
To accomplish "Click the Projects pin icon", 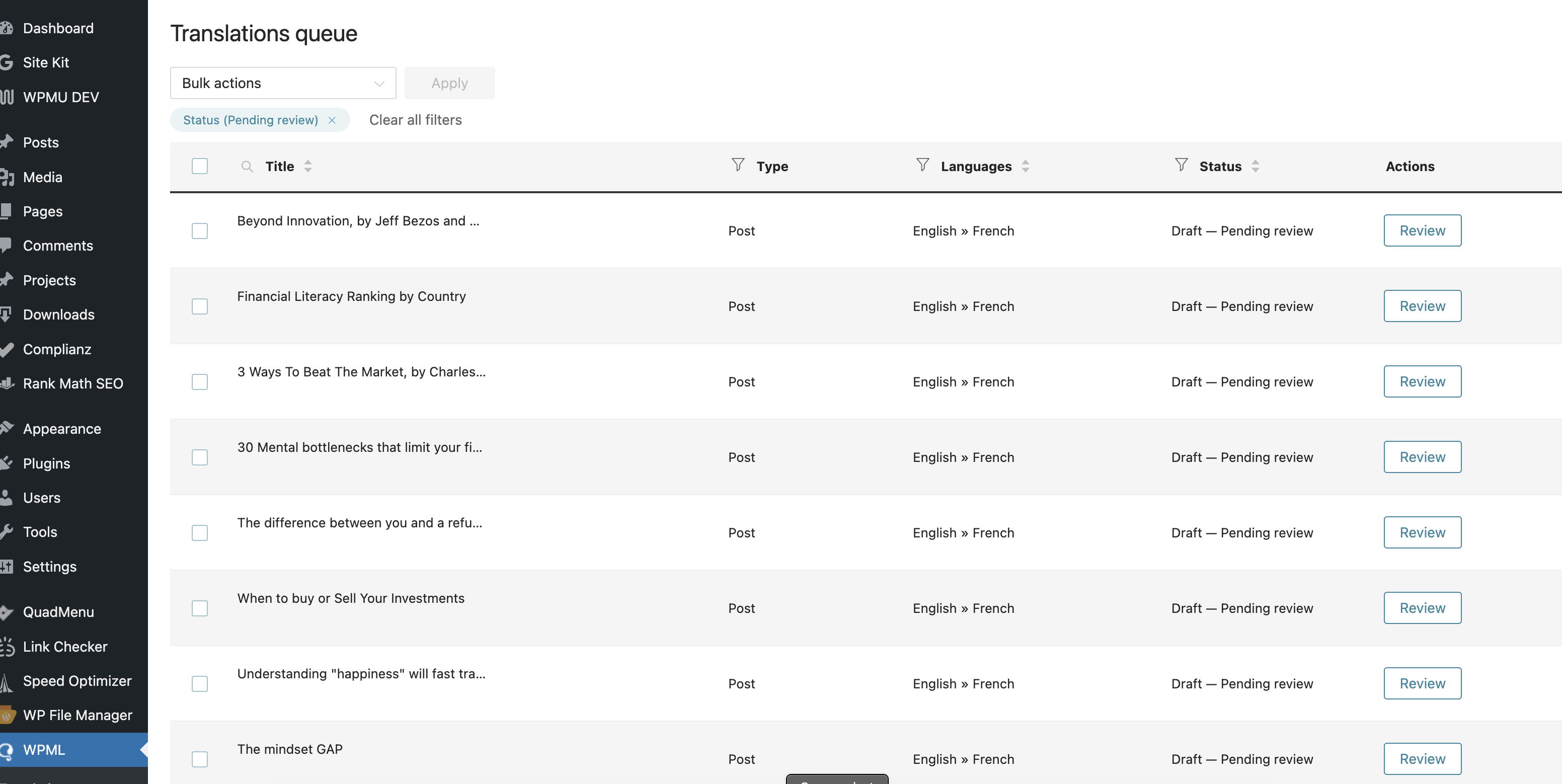I will coord(6,279).
